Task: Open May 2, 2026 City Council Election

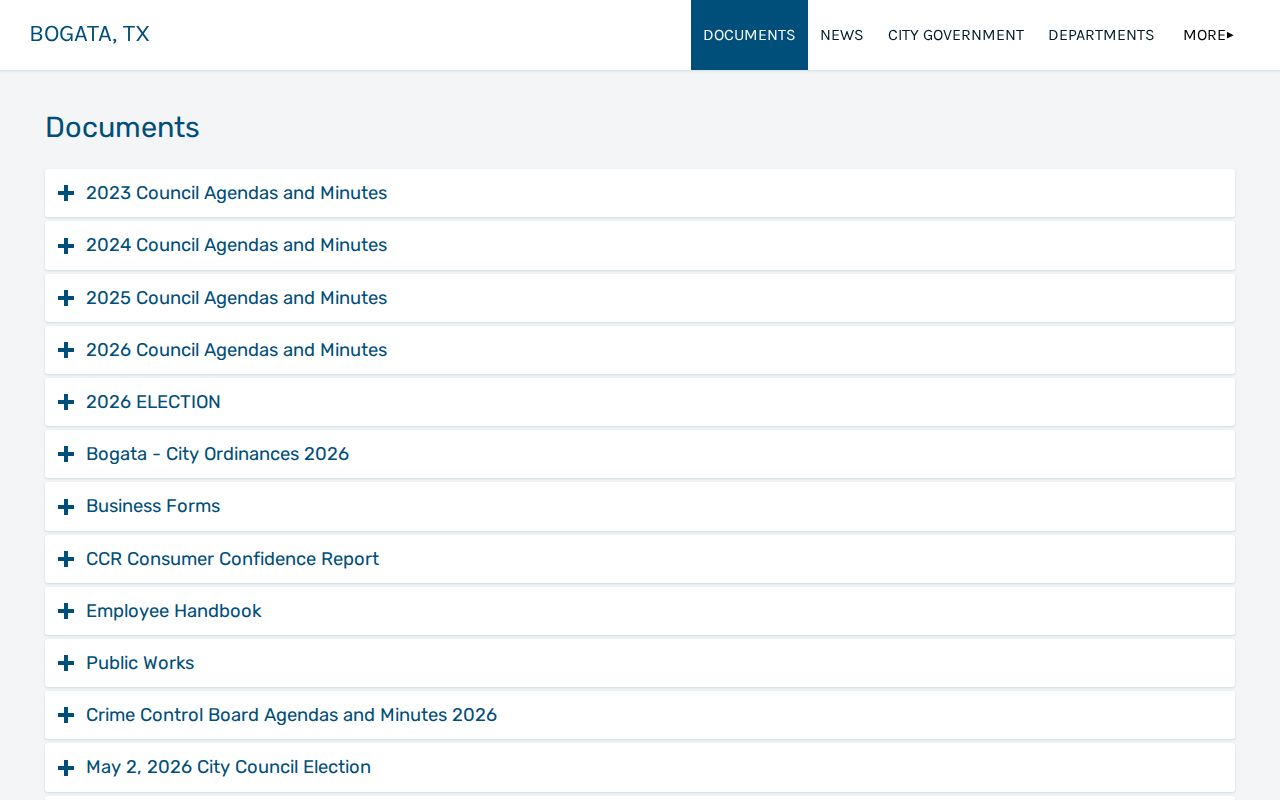Action: point(640,768)
